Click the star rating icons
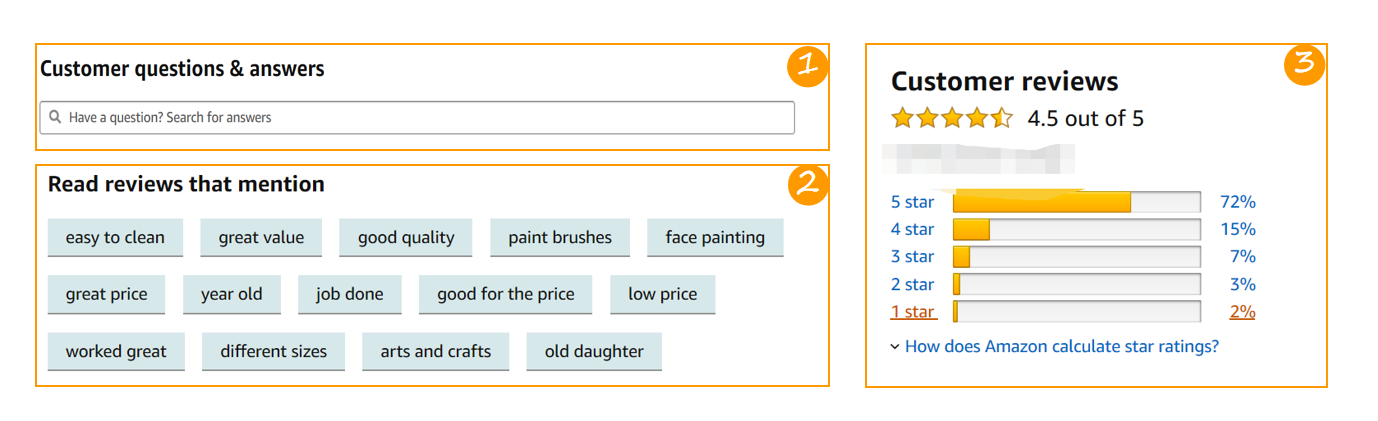Viewport: 1378px width, 421px height. [952, 119]
